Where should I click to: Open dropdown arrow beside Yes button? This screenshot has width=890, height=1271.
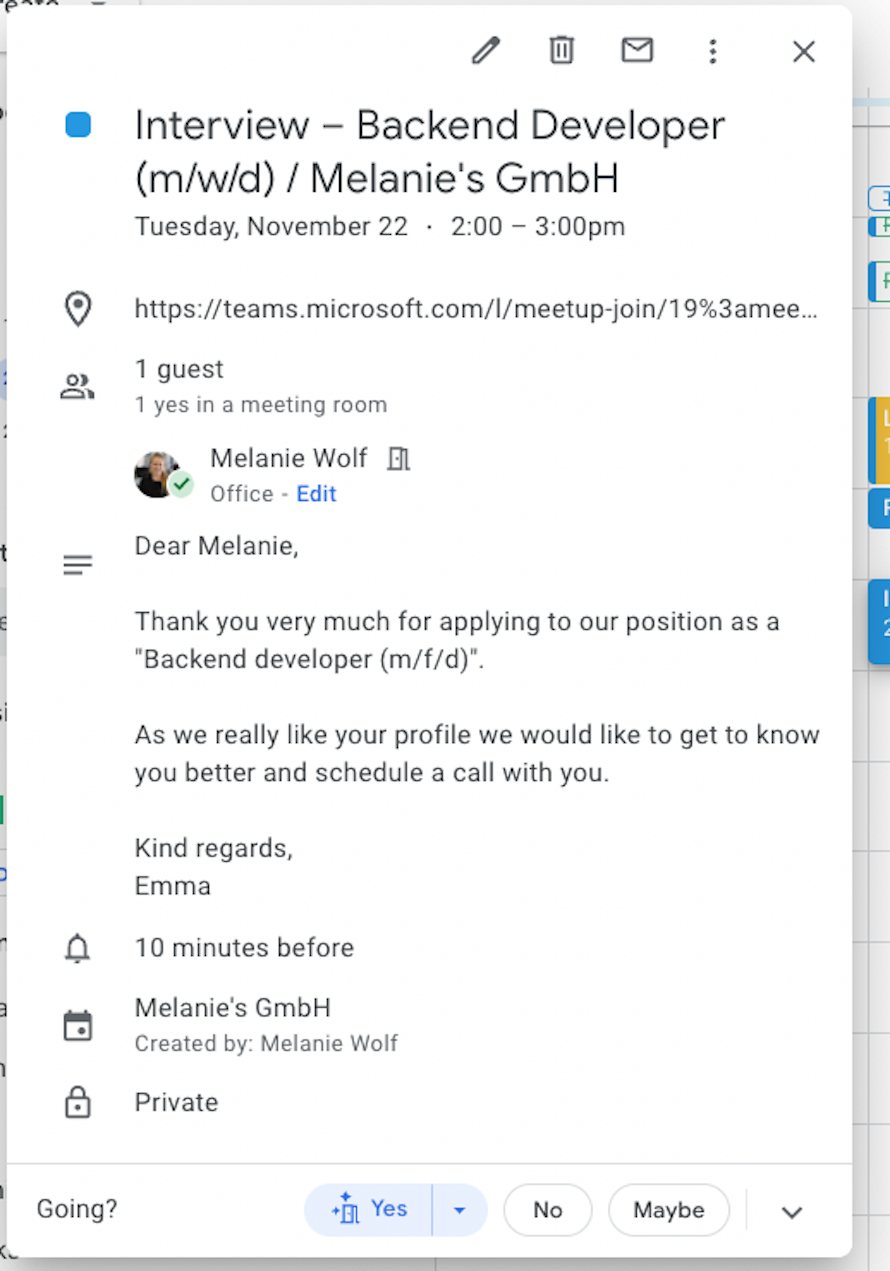click(459, 1210)
